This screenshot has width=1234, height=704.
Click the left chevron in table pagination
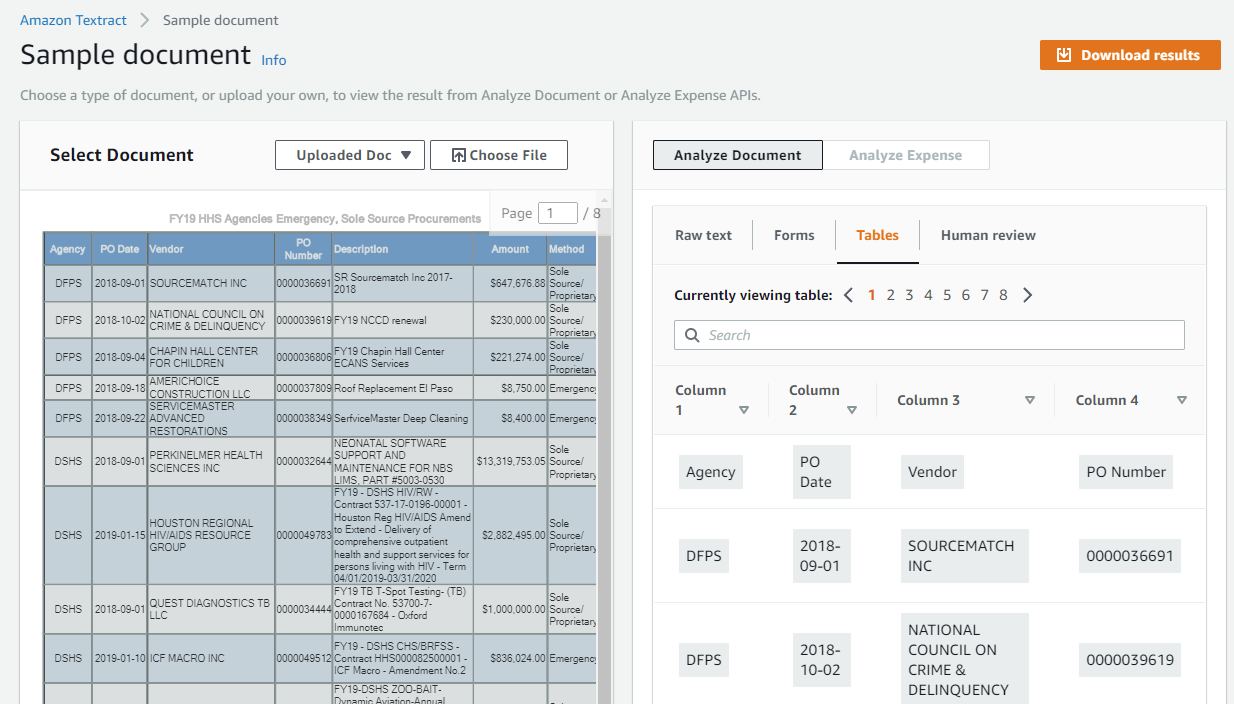point(848,295)
